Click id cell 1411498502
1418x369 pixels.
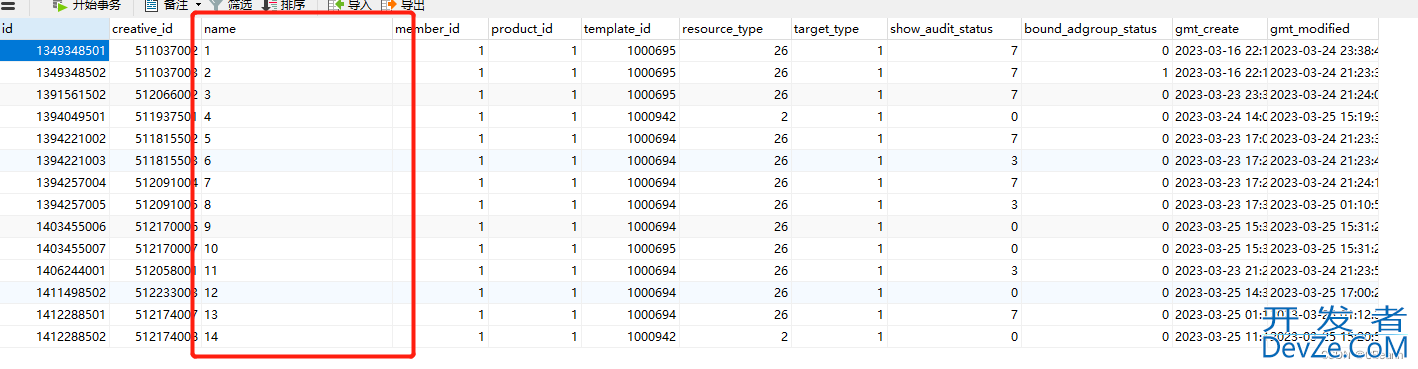point(54,293)
